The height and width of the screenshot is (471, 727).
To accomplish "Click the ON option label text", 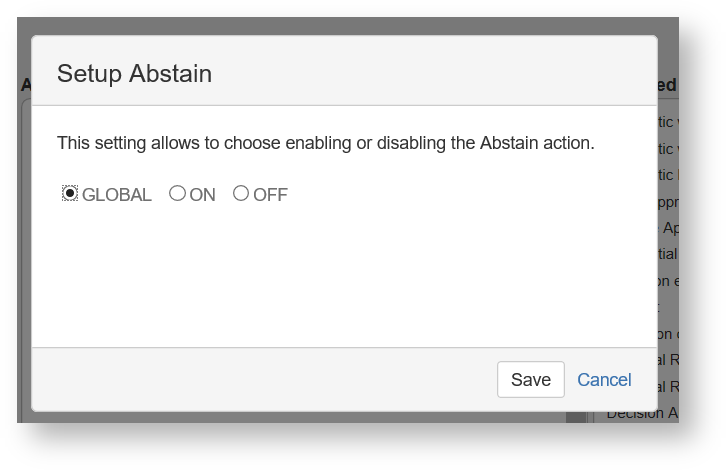I will 202,195.
